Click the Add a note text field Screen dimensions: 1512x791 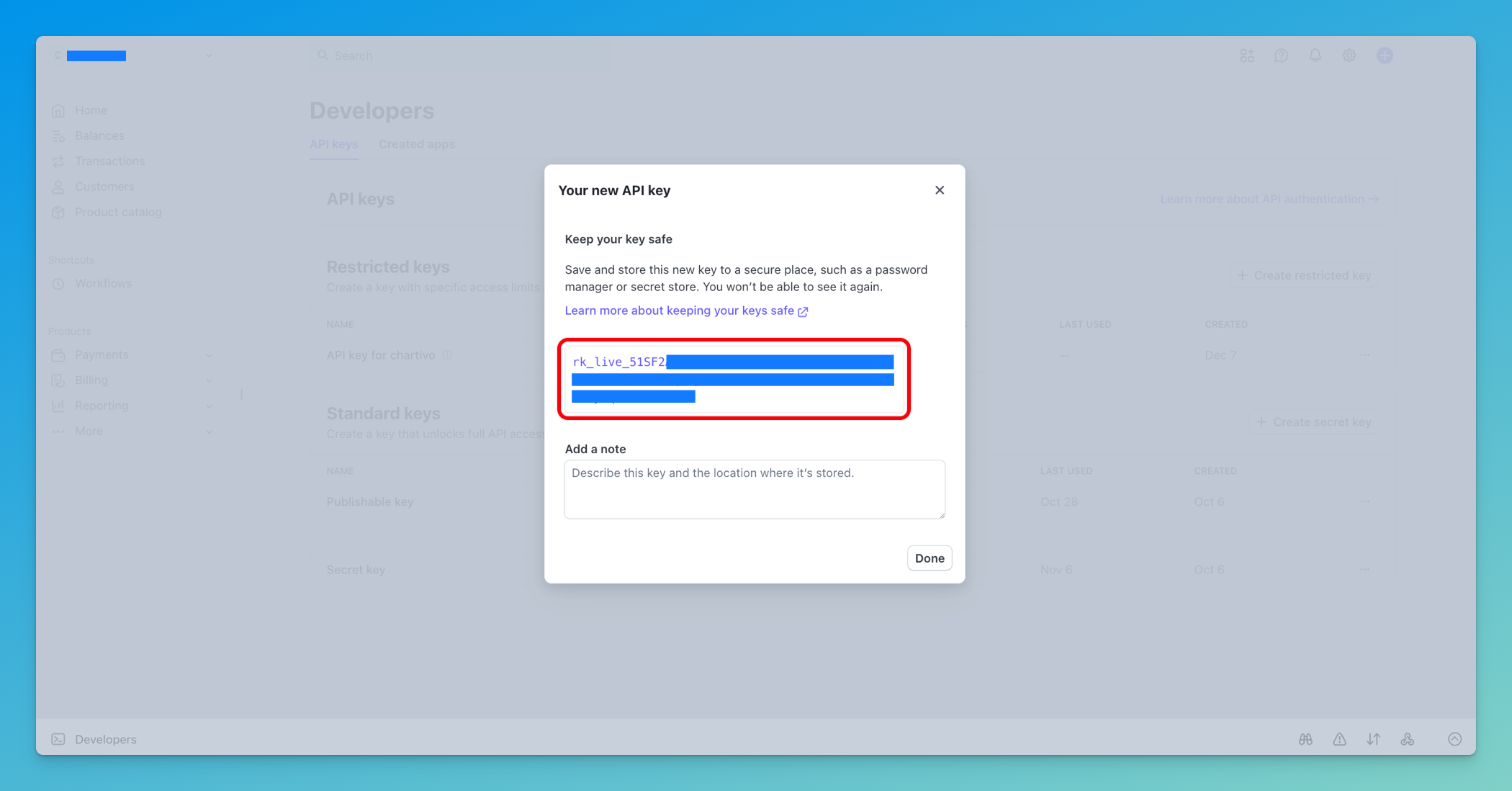[x=755, y=489]
